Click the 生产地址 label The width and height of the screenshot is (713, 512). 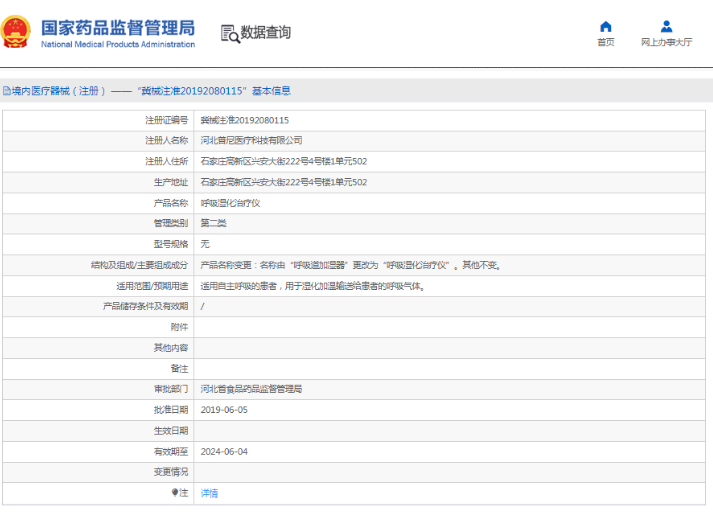(171, 182)
